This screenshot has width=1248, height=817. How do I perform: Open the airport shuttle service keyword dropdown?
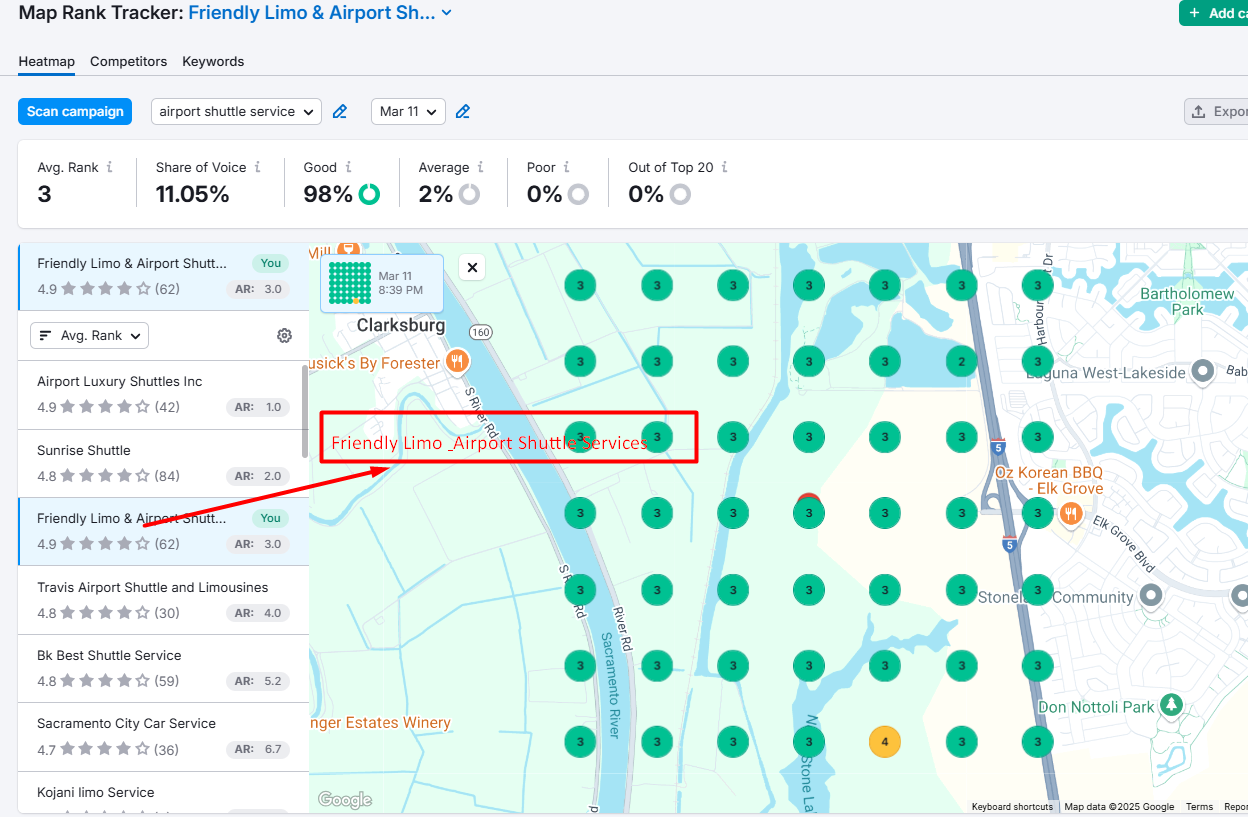tap(236, 112)
